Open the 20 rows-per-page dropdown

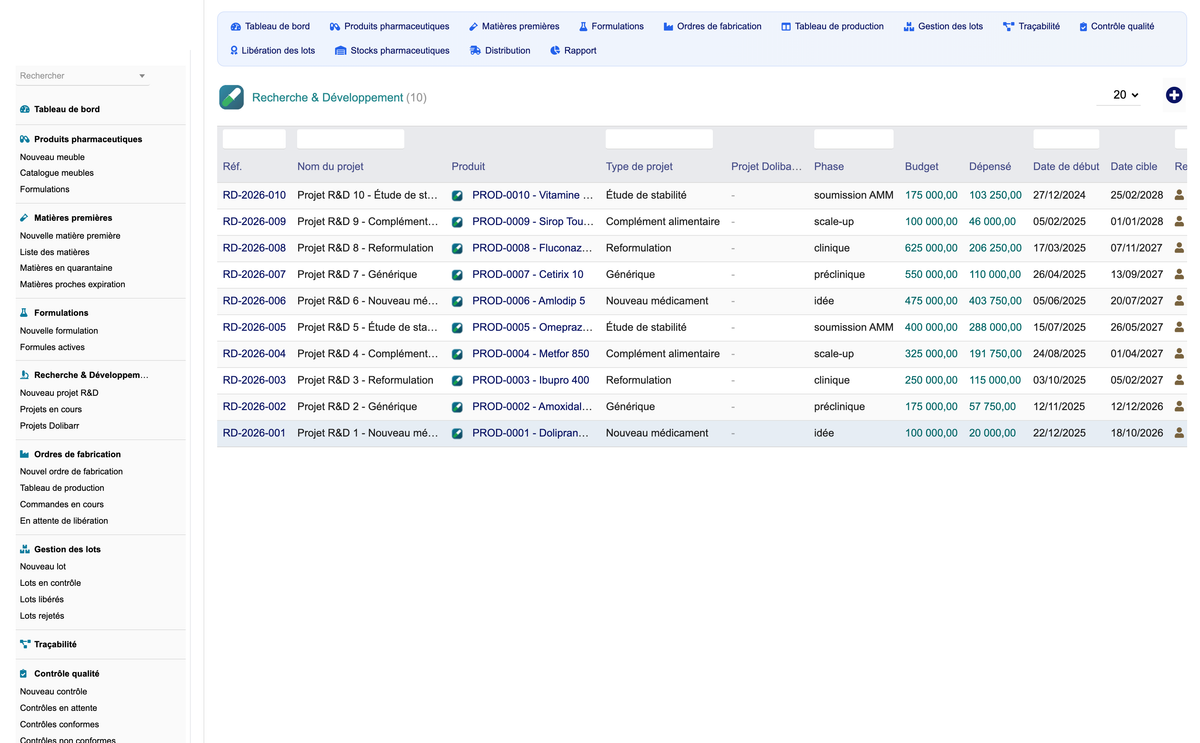point(1118,95)
